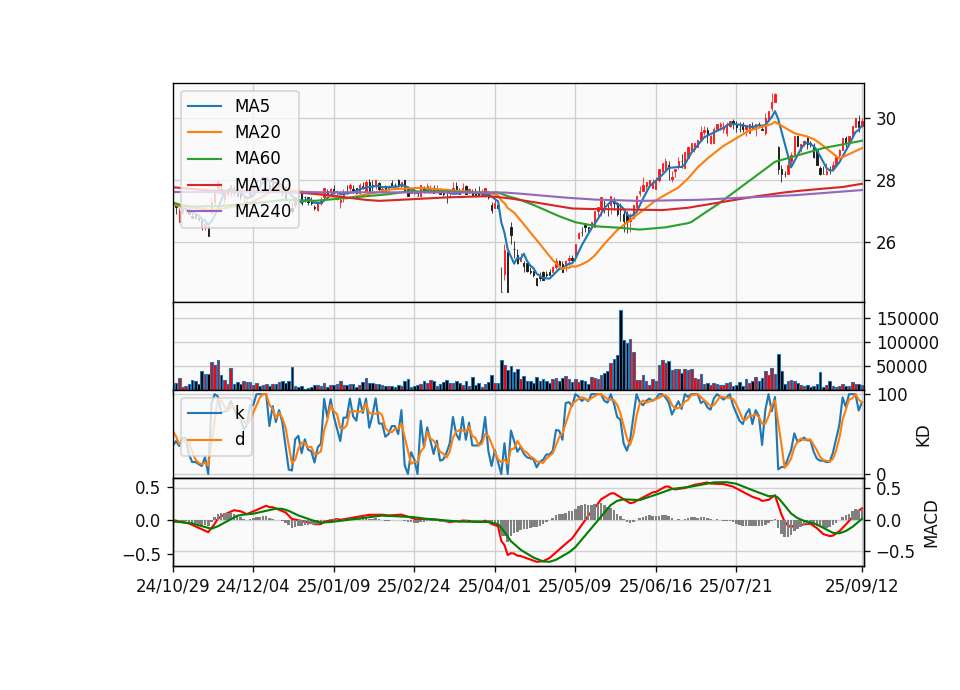Click the 24/10/29 date tick label
Screen dimensions: 960x690
[173, 586]
